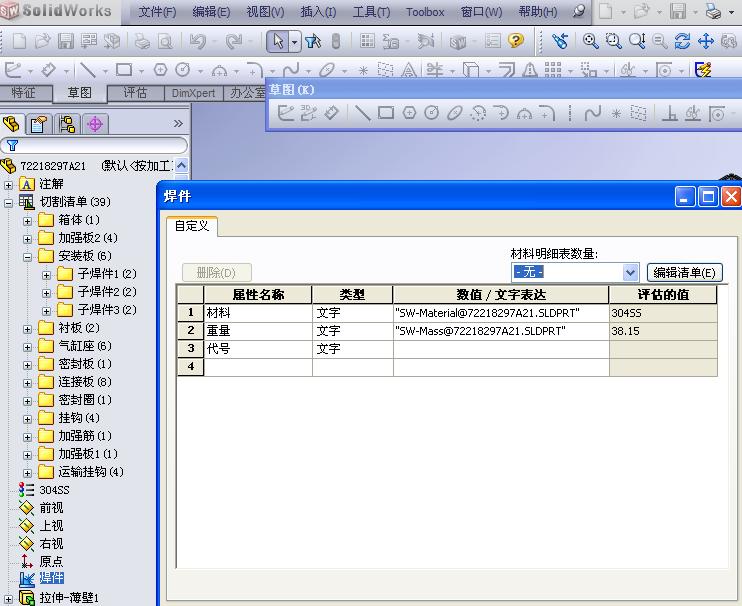Collapse the 切割清单(39) tree node
The height and width of the screenshot is (606, 742).
[8, 202]
